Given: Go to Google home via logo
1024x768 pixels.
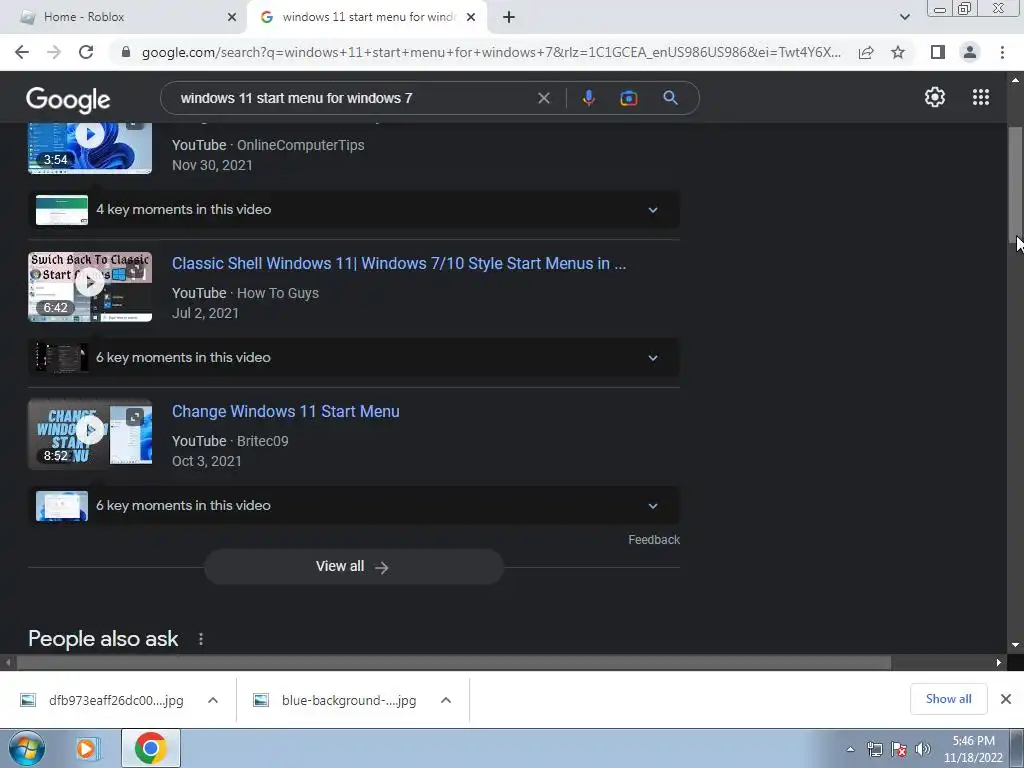Looking at the screenshot, I should coord(68,99).
